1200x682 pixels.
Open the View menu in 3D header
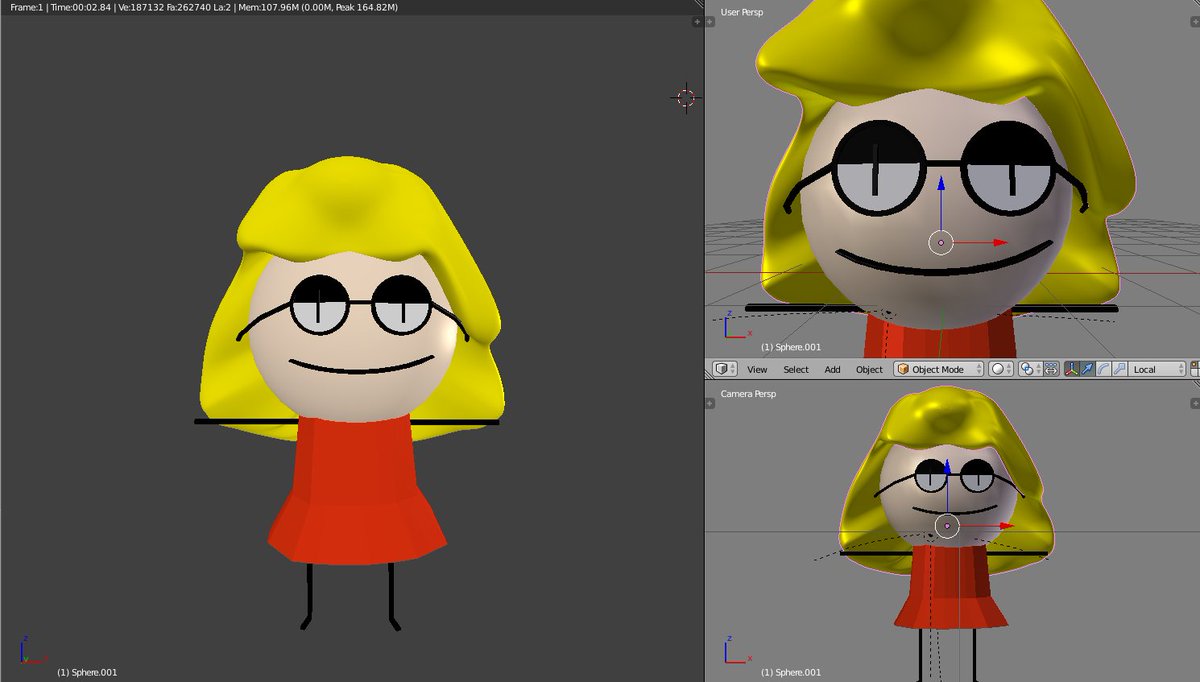pyautogui.click(x=757, y=370)
